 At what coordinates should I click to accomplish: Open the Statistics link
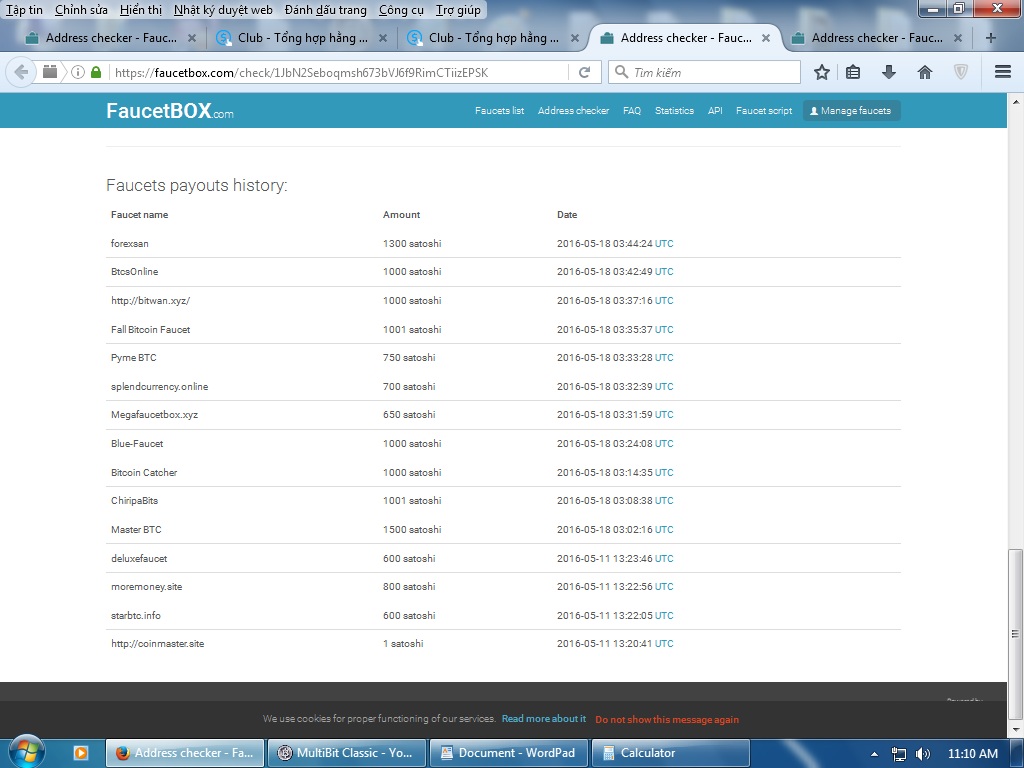coord(674,110)
